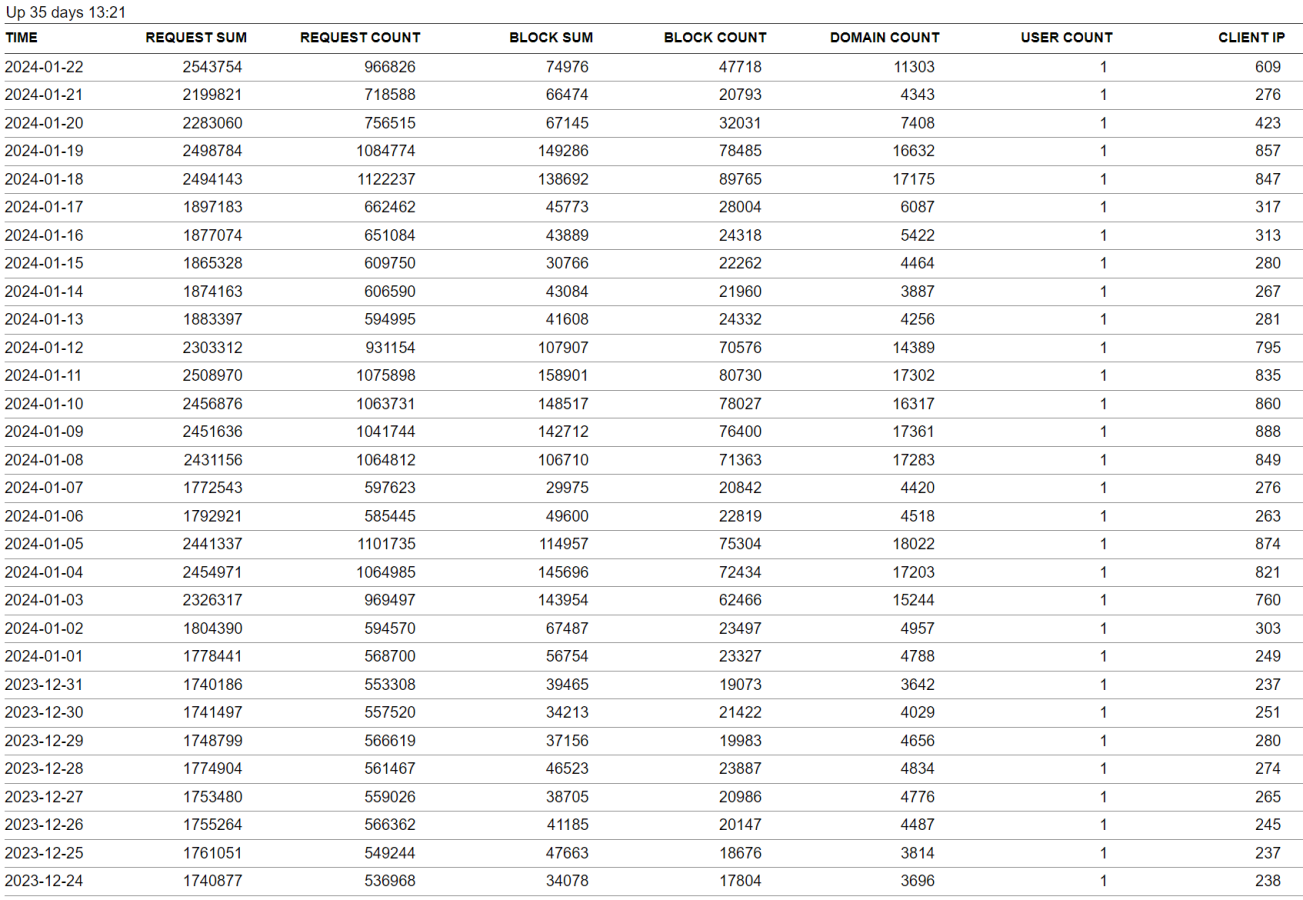Click the 2023-12-31 date cell
This screenshot has height=900, width=1303.
(x=43, y=684)
